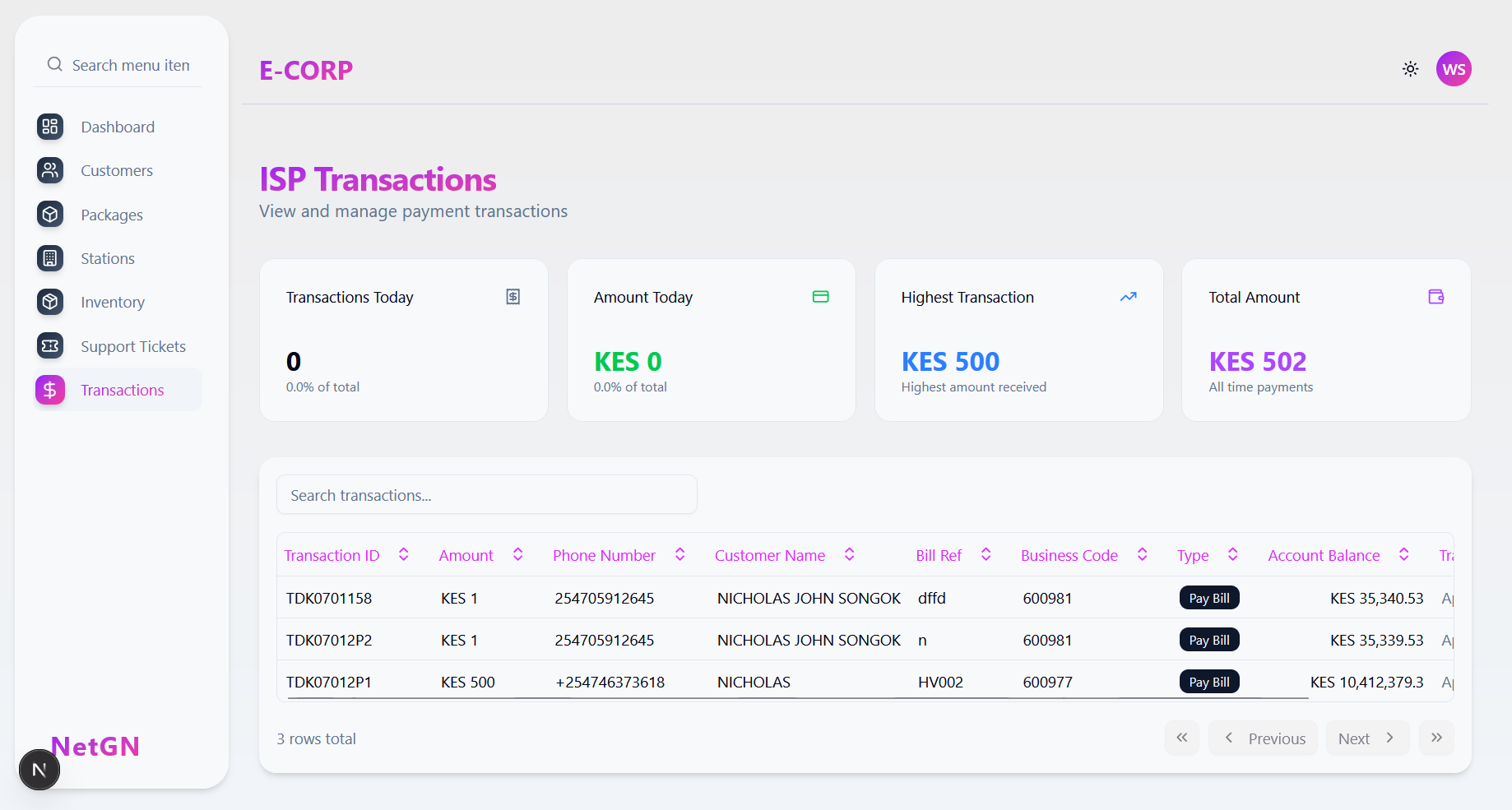This screenshot has height=810, width=1512.
Task: Open Support Tickets from the sidebar
Action: (132, 346)
